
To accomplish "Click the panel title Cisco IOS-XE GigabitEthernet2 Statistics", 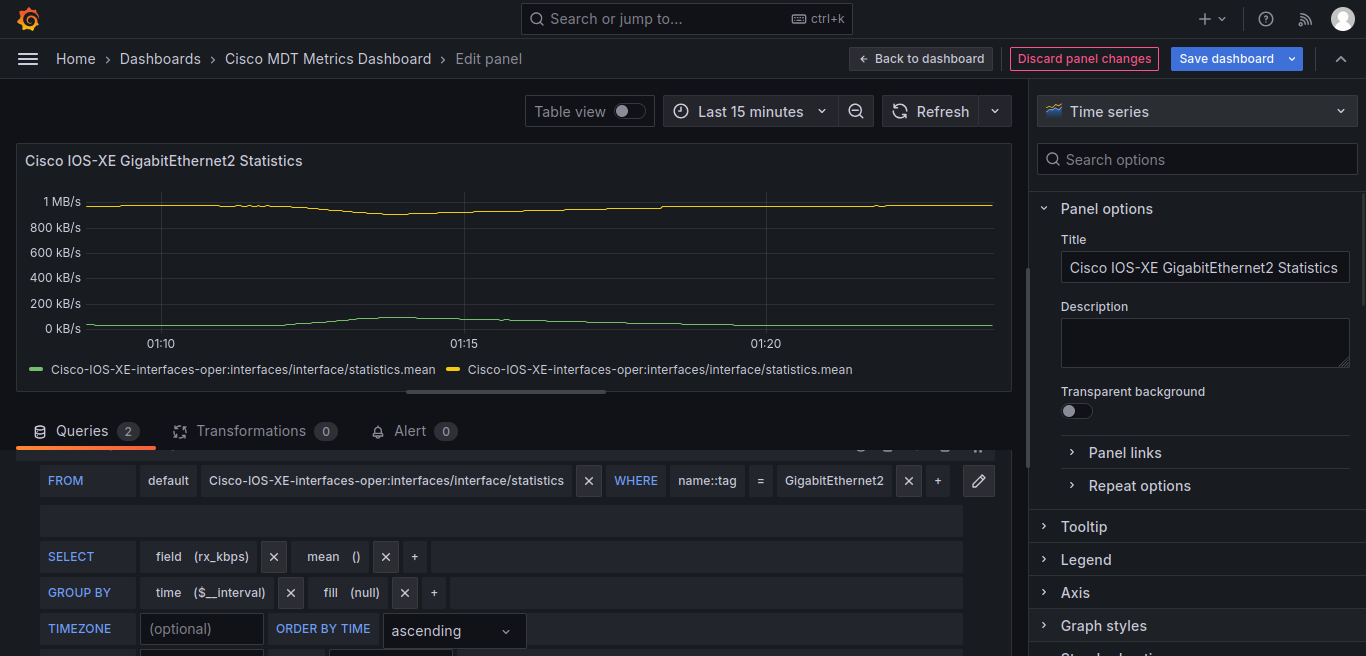I will (164, 161).
